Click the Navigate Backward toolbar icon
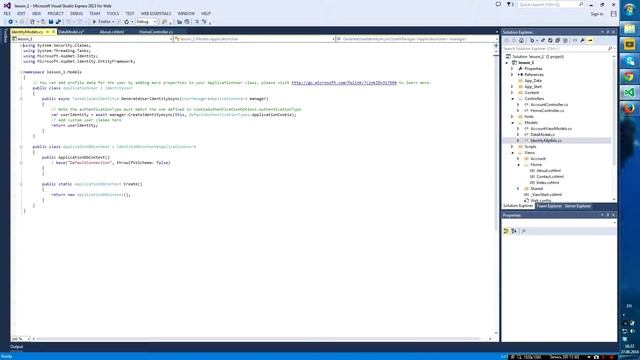Image resolution: width=640 pixels, height=360 pixels. [10, 22]
